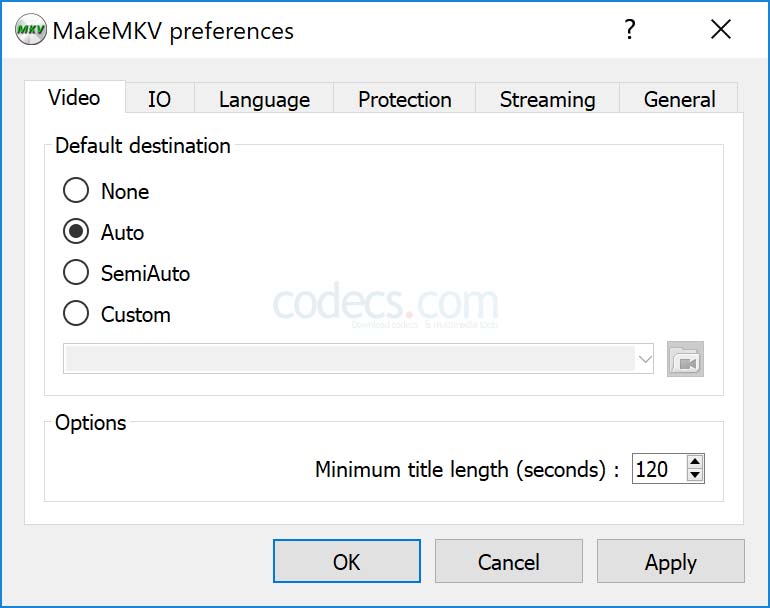
Task: Pick the Custom destination radio option
Action: click(x=76, y=313)
